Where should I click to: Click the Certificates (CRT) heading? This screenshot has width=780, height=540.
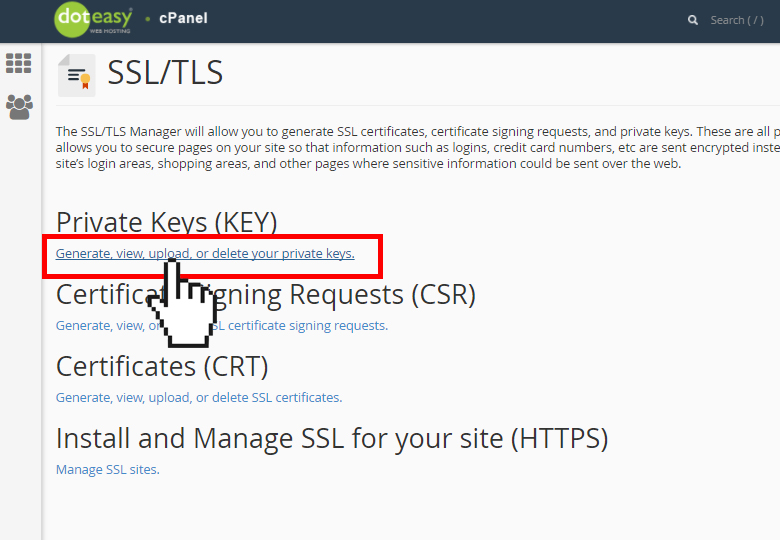[x=162, y=366]
